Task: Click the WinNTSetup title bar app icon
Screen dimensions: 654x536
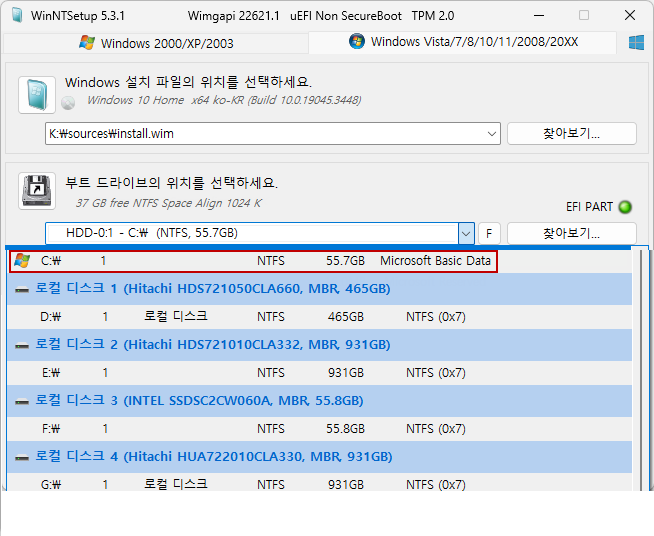Action: point(17,15)
